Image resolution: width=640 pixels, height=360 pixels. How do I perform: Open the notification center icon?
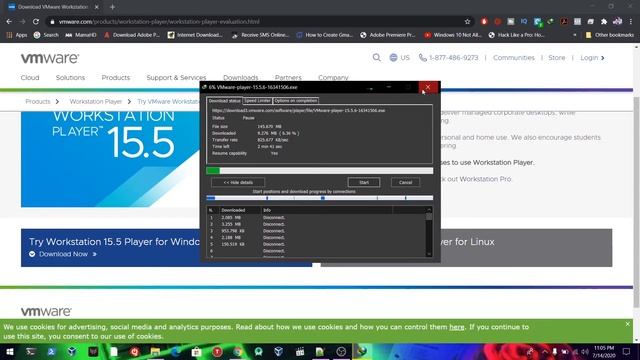coord(626,351)
